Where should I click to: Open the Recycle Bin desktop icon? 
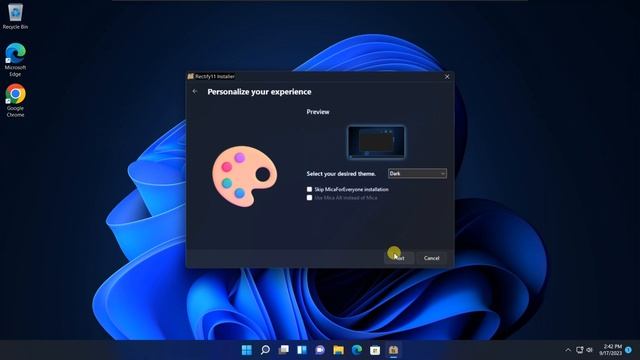[x=16, y=16]
